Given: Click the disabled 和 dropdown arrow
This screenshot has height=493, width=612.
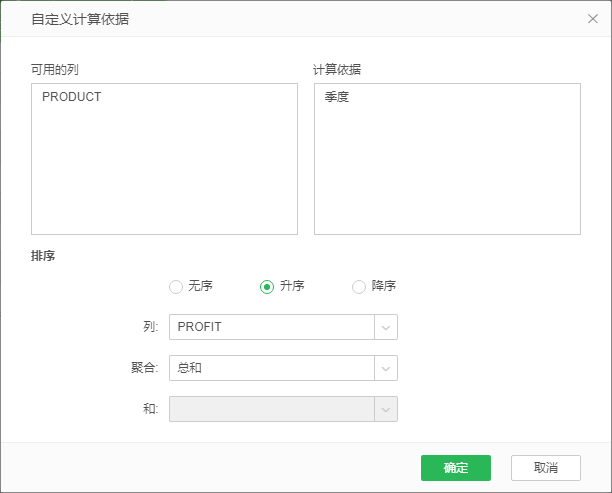Looking at the screenshot, I should pyautogui.click(x=386, y=409).
